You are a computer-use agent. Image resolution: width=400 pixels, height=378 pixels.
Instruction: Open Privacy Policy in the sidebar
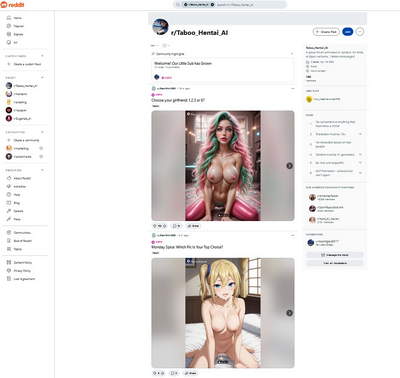[19, 271]
